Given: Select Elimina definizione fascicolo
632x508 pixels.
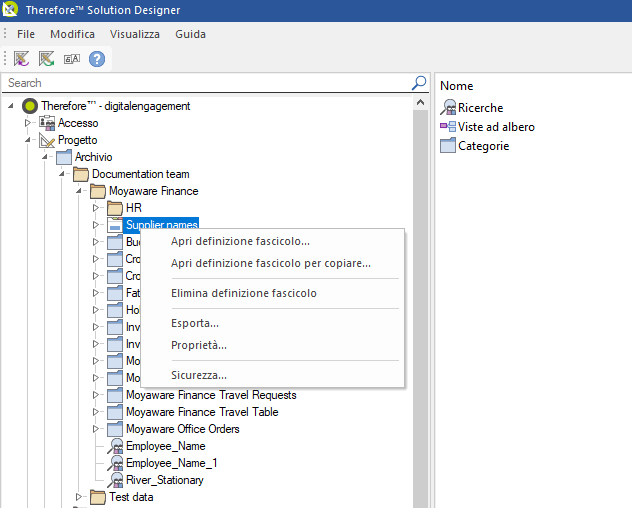Looking at the screenshot, I should click(x=272, y=293).
